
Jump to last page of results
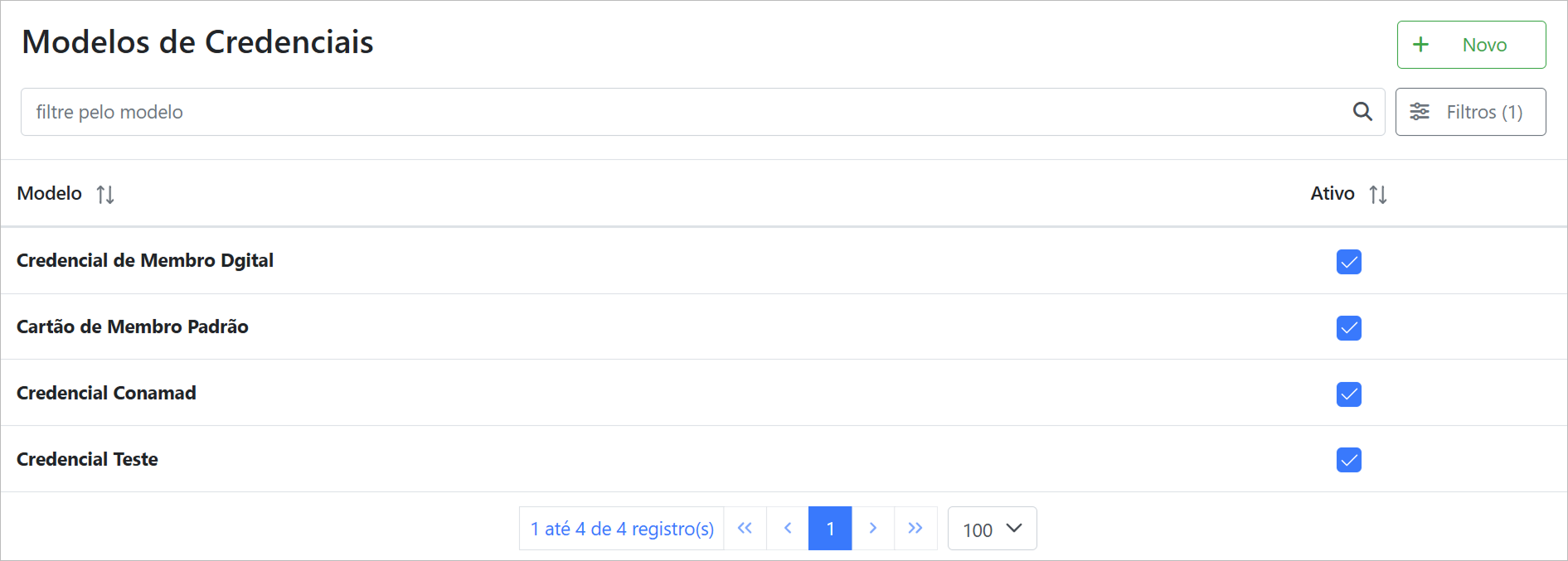point(915,529)
